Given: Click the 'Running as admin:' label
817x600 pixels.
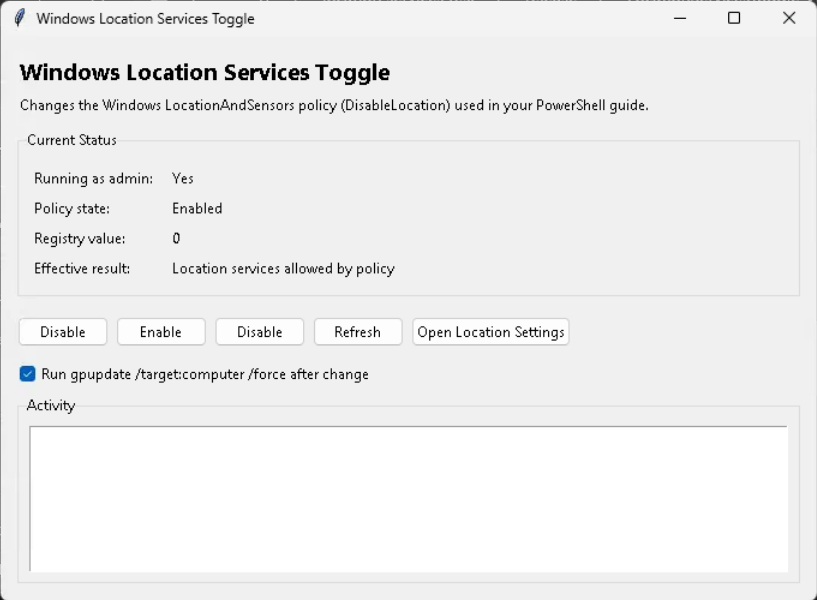Looking at the screenshot, I should coord(94,179).
